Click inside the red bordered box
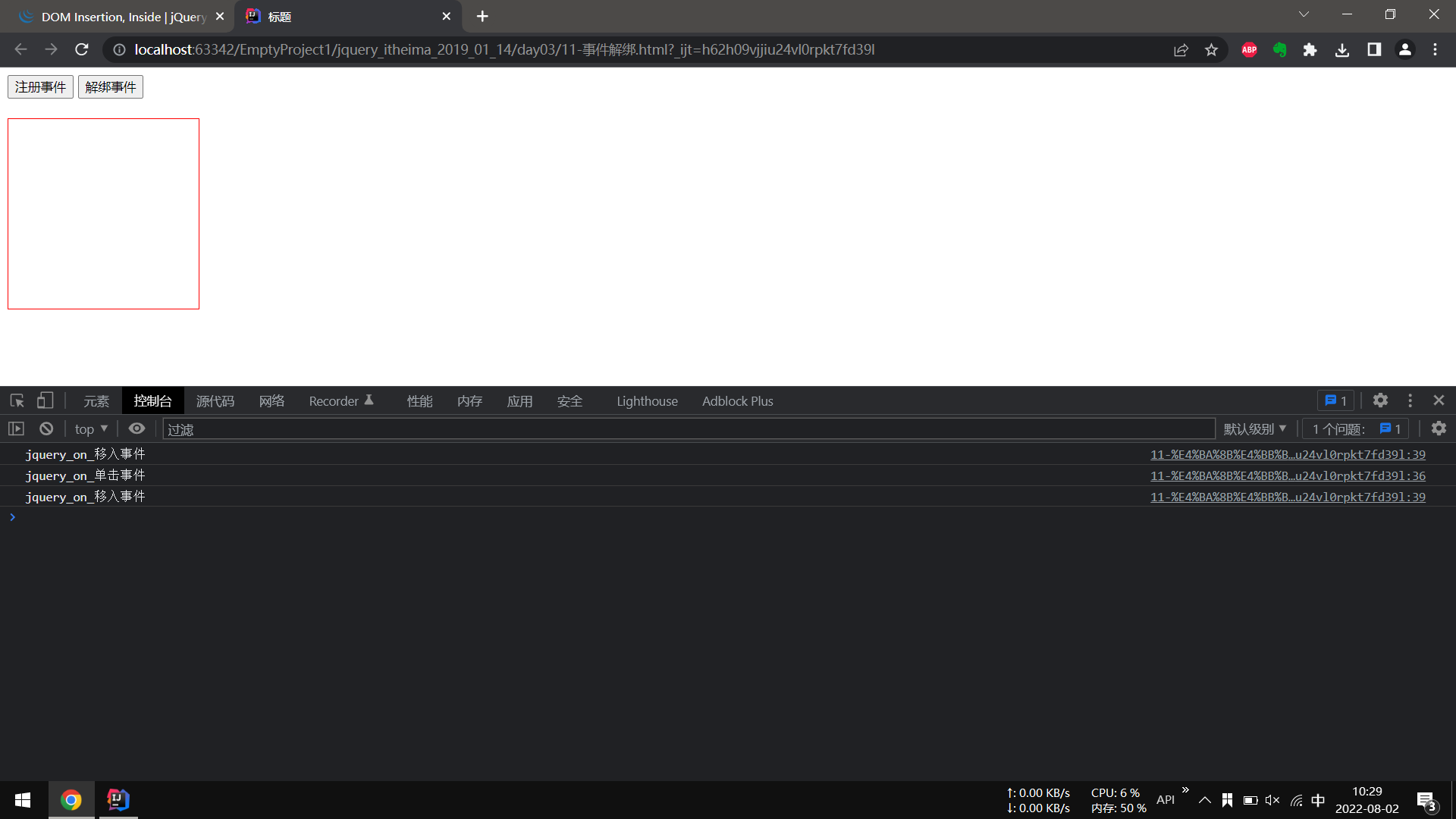The width and height of the screenshot is (1456, 819). (x=103, y=214)
